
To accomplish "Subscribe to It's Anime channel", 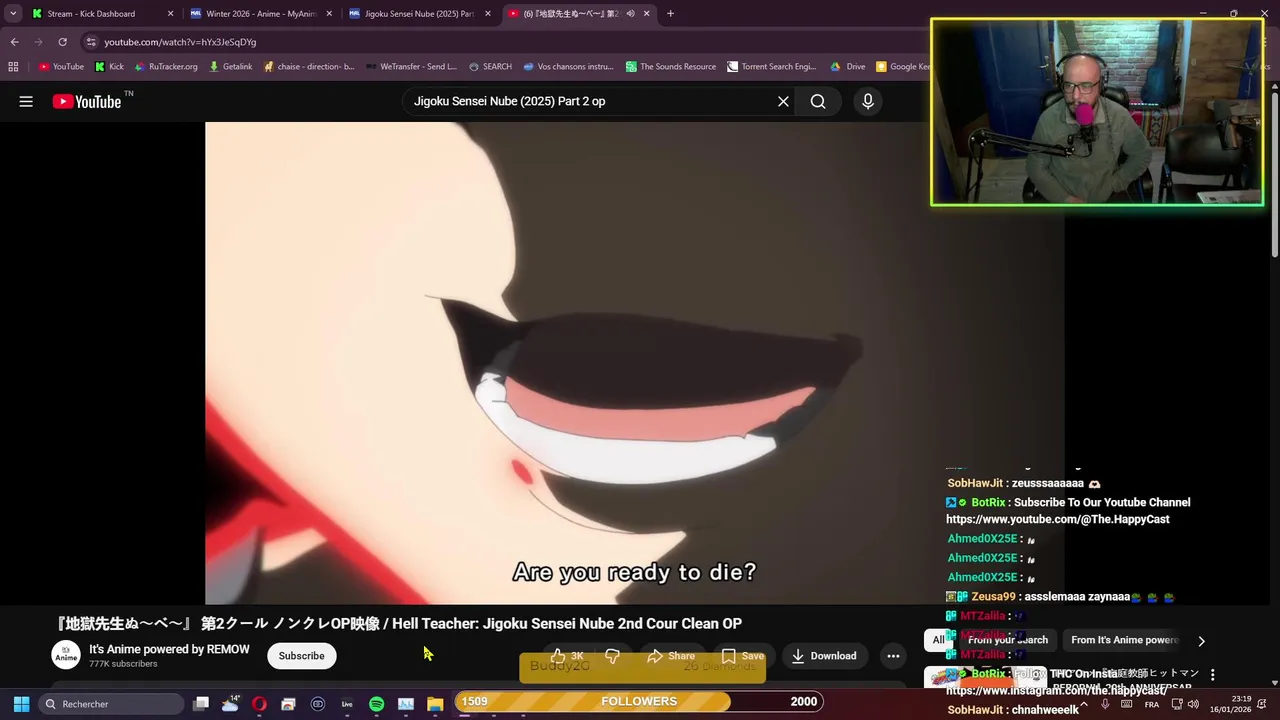I will pos(301,656).
